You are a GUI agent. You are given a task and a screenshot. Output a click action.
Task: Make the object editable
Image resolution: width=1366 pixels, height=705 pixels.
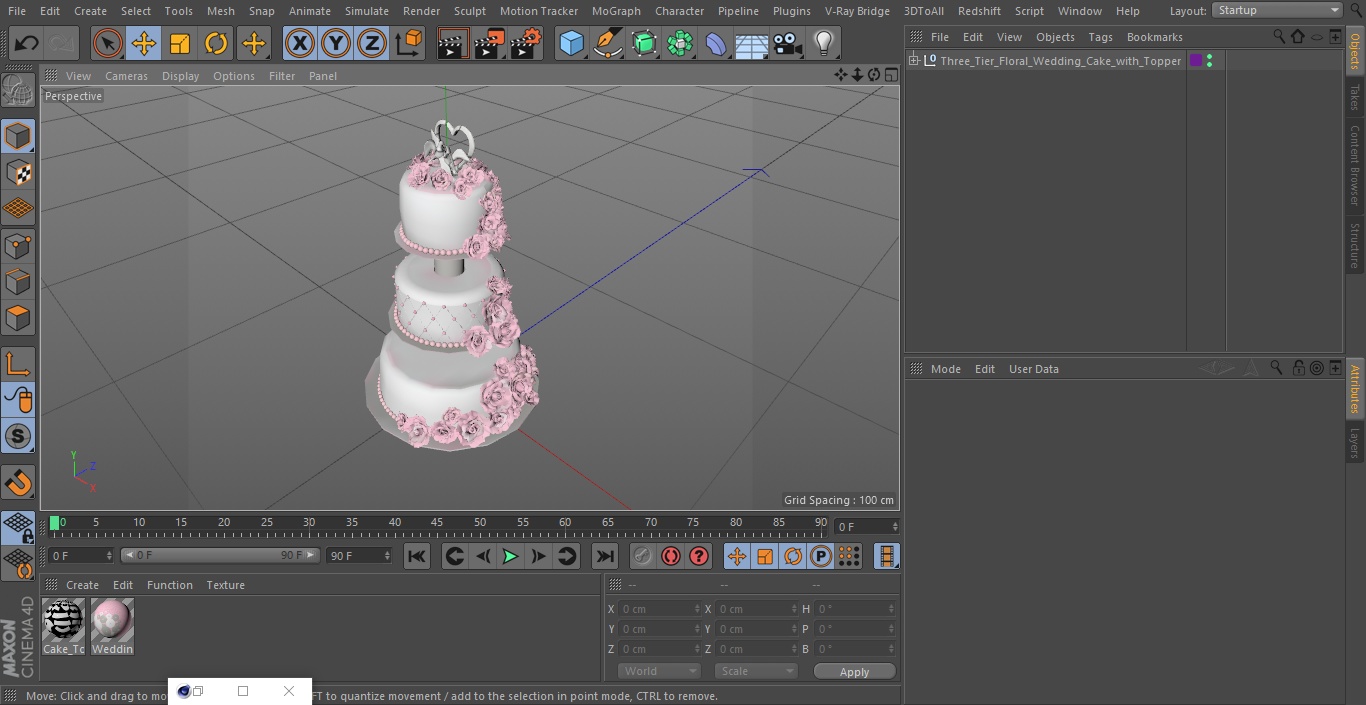18,90
